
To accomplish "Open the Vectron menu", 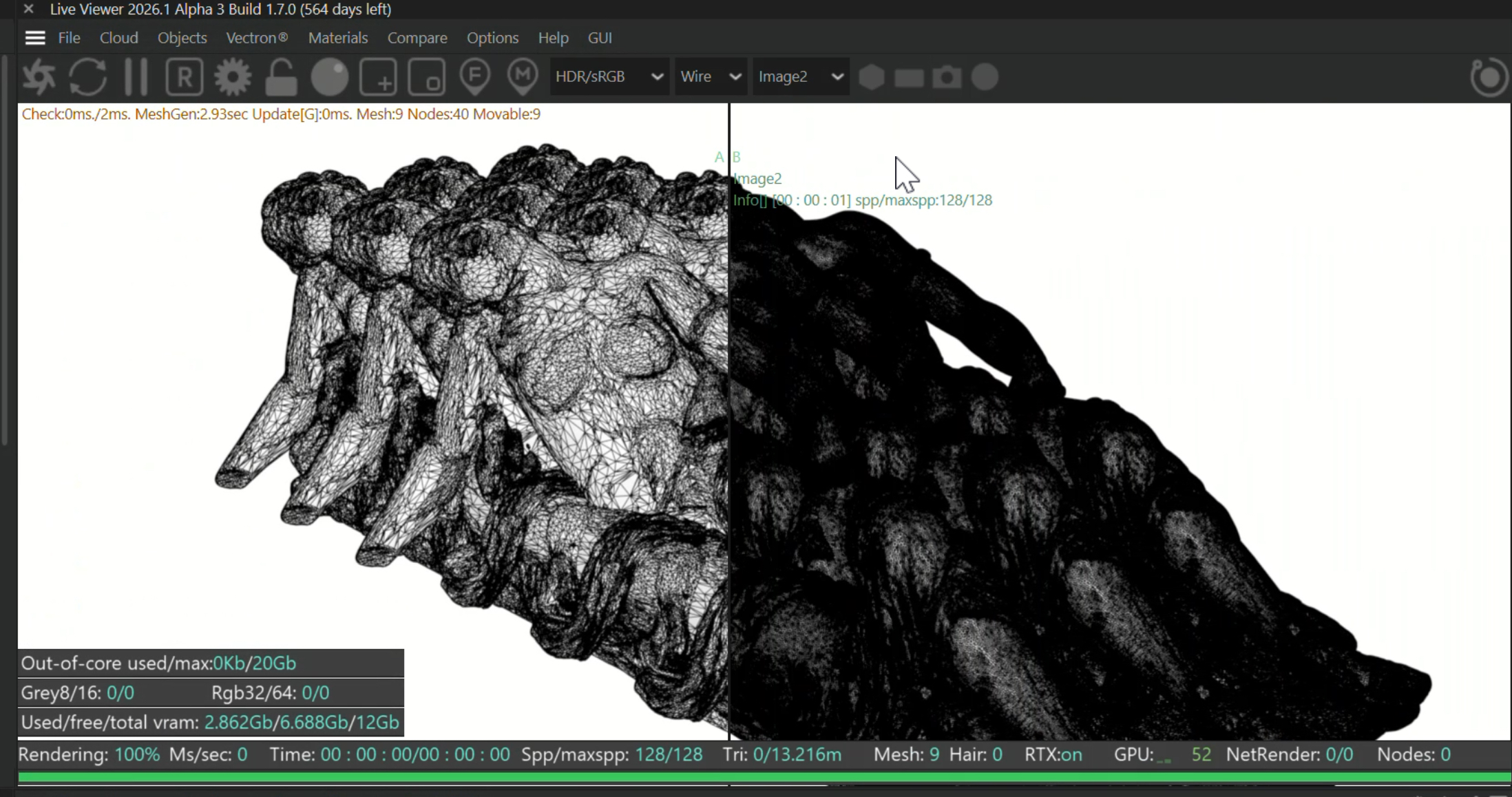I will click(257, 38).
